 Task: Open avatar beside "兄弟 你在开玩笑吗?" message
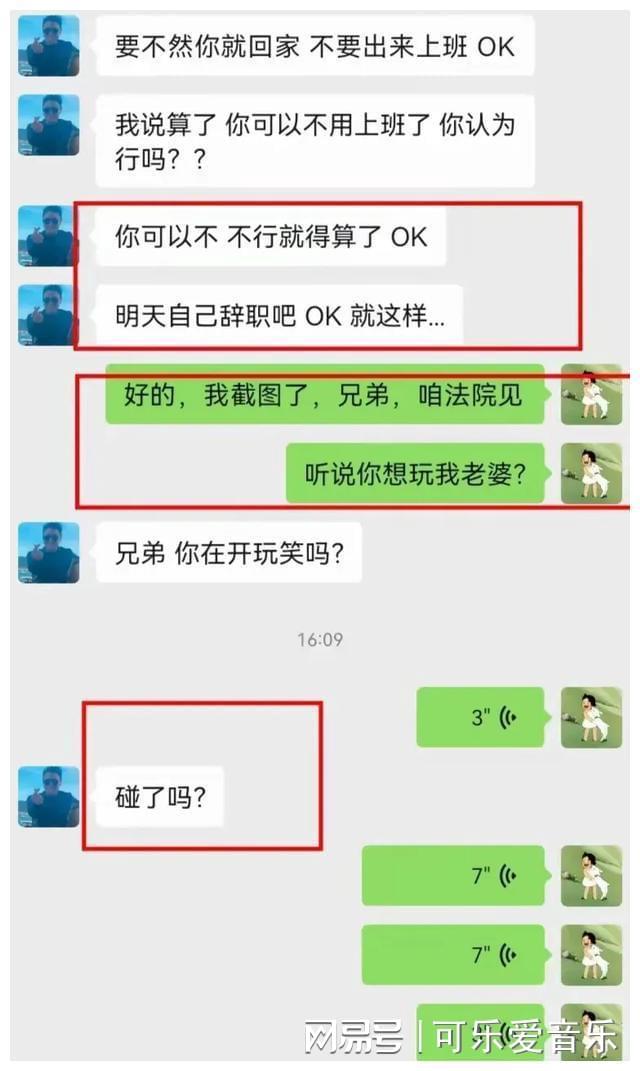pos(48,553)
